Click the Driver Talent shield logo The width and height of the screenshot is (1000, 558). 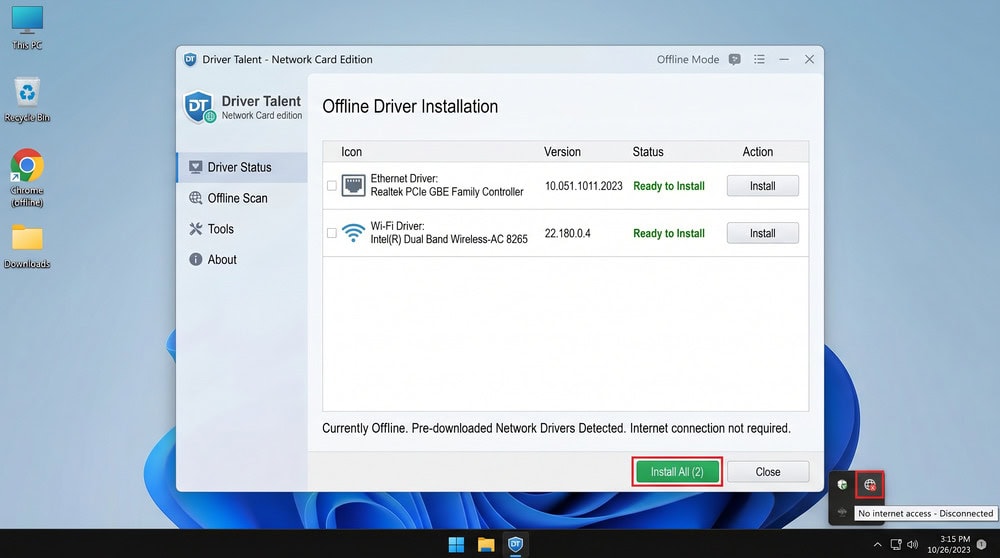click(198, 106)
